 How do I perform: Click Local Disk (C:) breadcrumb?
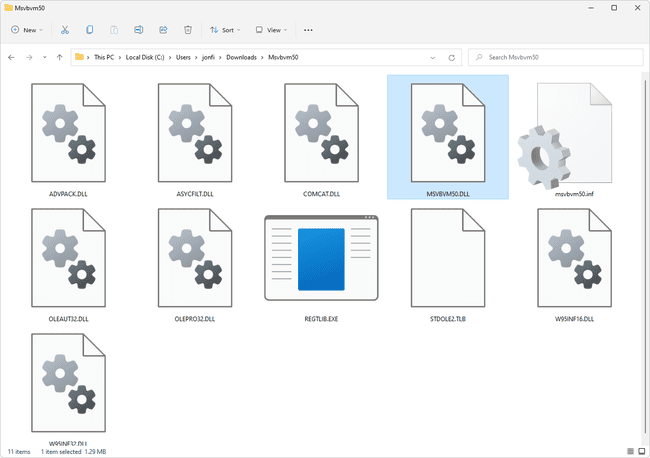point(145,57)
